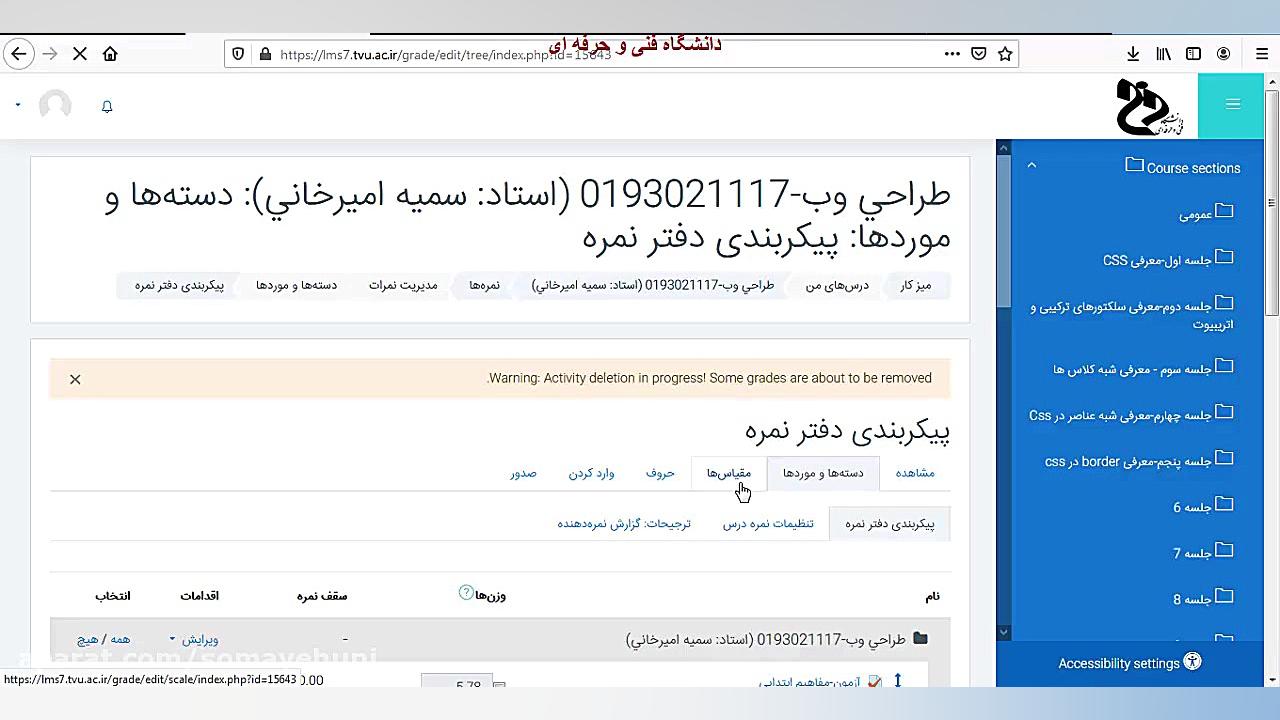This screenshot has width=1280, height=720.
Task: Go to درس‌های من via breadcrumb
Action: (x=837, y=285)
